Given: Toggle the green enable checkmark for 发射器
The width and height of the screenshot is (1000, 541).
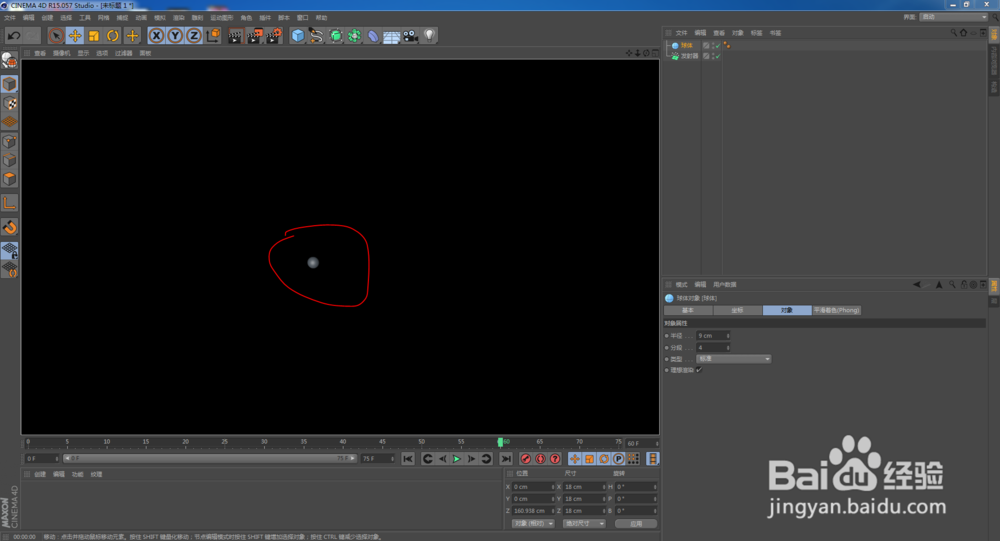Looking at the screenshot, I should point(717,56).
